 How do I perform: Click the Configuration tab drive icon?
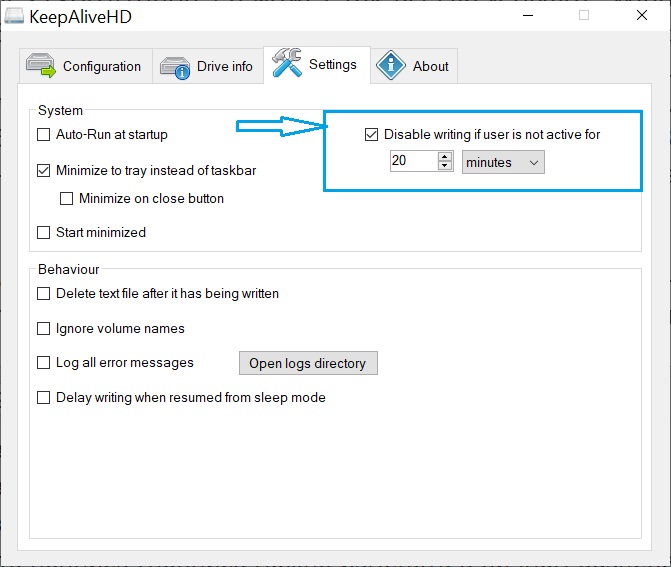click(x=41, y=65)
